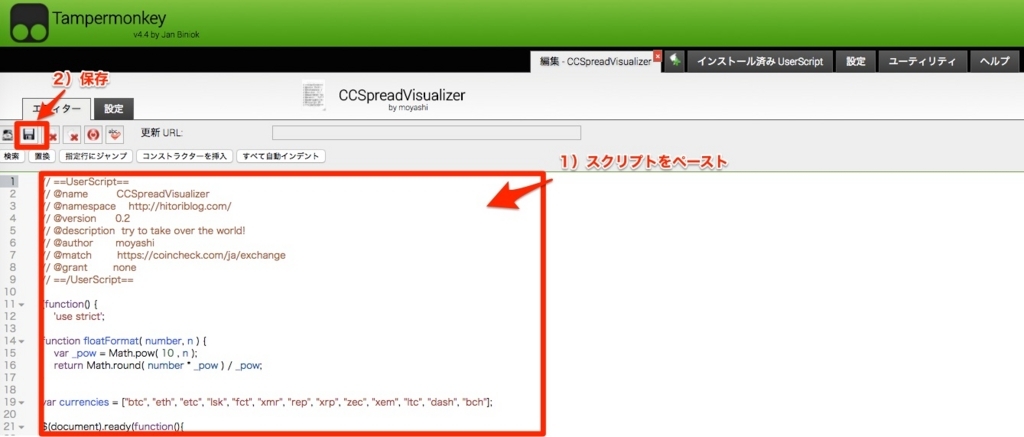Switch to the エディター sub-tab
The image size is (1024, 437).
click(x=57, y=109)
